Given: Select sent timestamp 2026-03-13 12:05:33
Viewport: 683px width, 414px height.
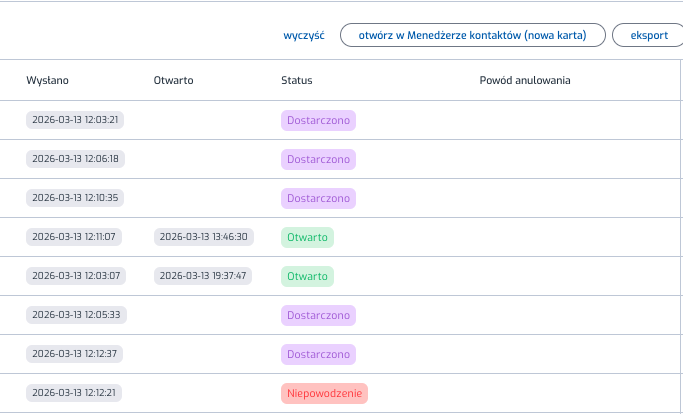Looking at the screenshot, I should click(76, 315).
